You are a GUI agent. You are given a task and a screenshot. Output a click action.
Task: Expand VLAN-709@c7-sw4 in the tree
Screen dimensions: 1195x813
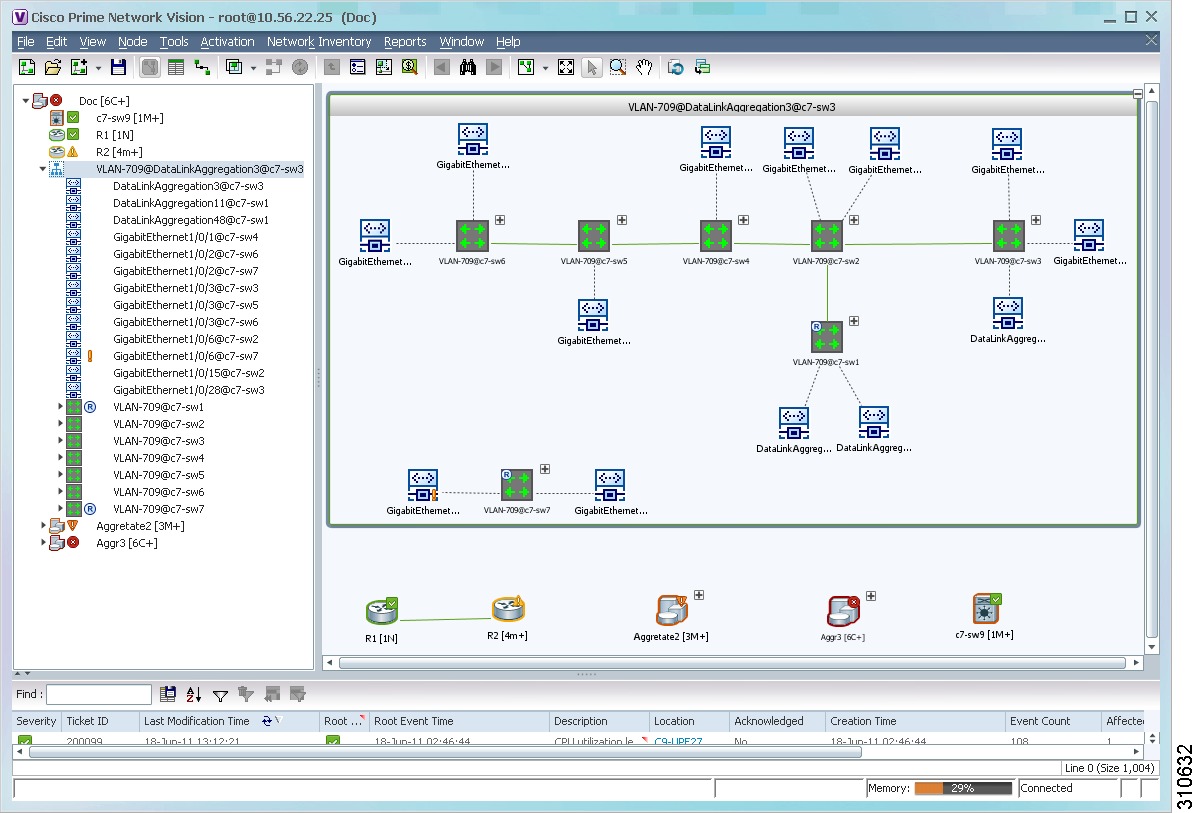60,458
